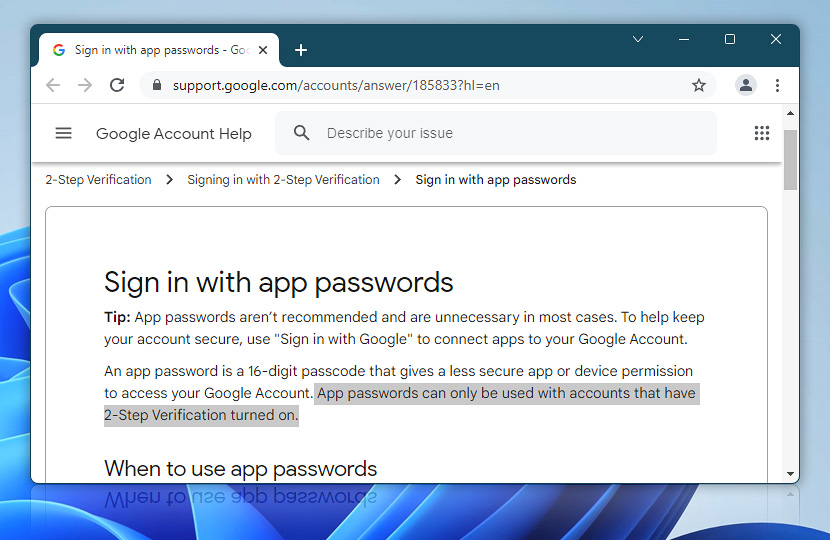The height and width of the screenshot is (540, 830).
Task: Go to 2-Step Verification breadcrumb
Action: 98,180
